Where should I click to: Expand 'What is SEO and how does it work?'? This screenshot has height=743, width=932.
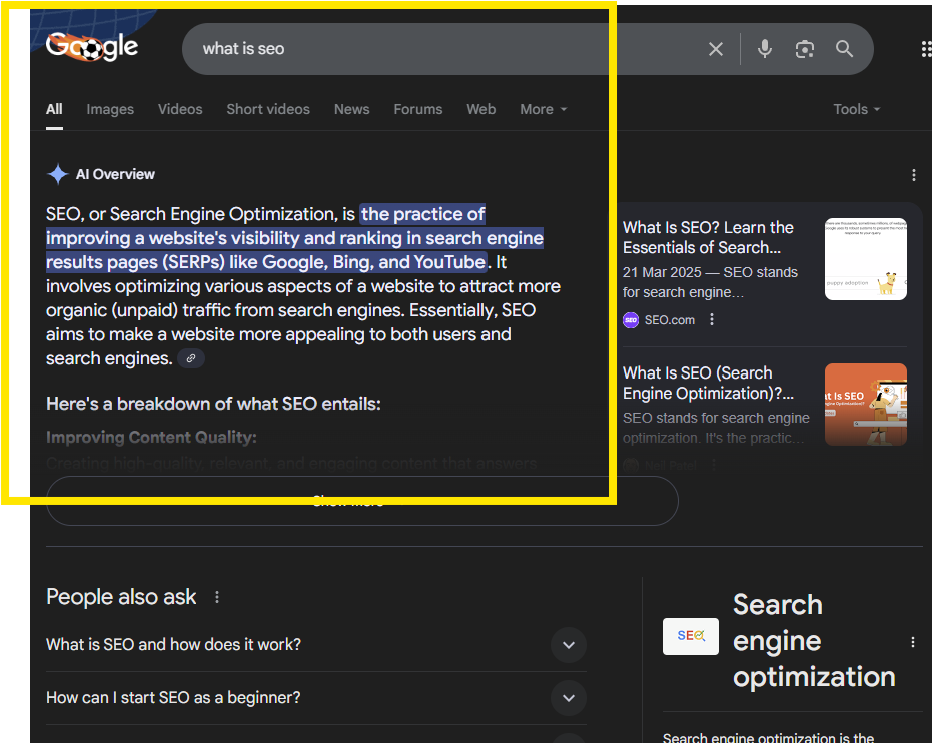point(568,645)
